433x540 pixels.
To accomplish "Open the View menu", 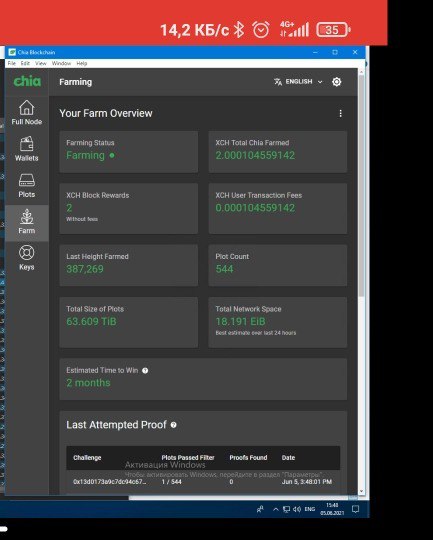I will pyautogui.click(x=41, y=63).
